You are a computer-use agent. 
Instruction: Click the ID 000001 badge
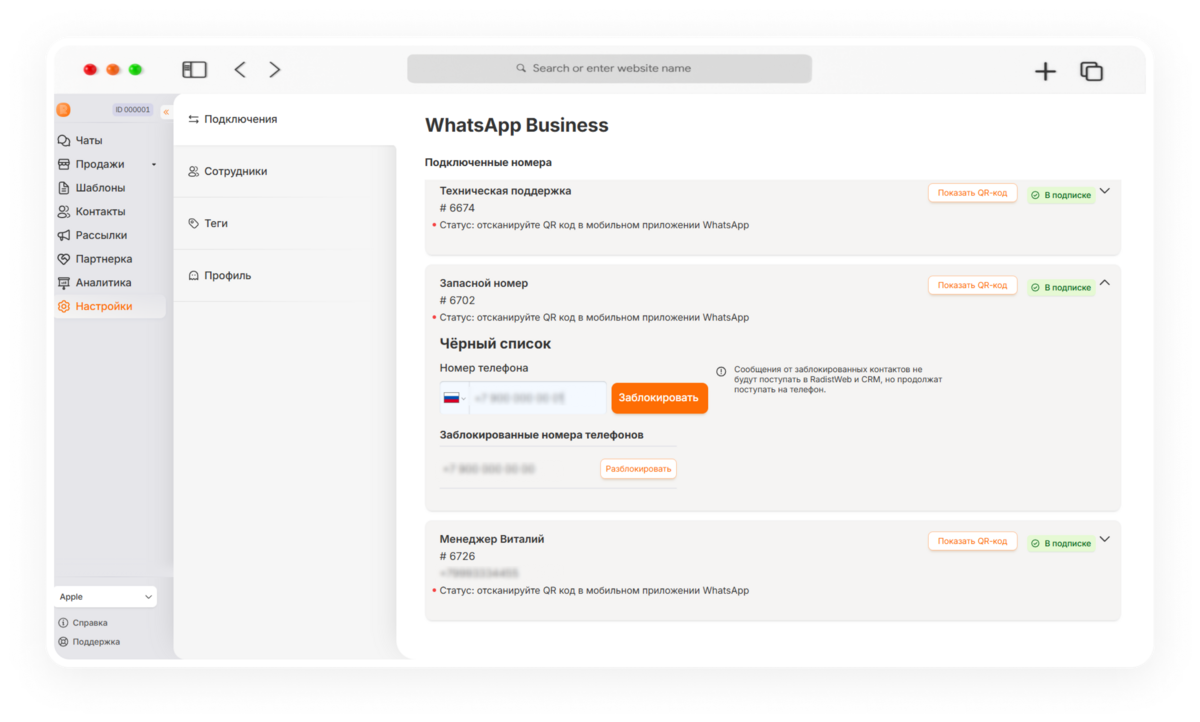[x=132, y=110]
